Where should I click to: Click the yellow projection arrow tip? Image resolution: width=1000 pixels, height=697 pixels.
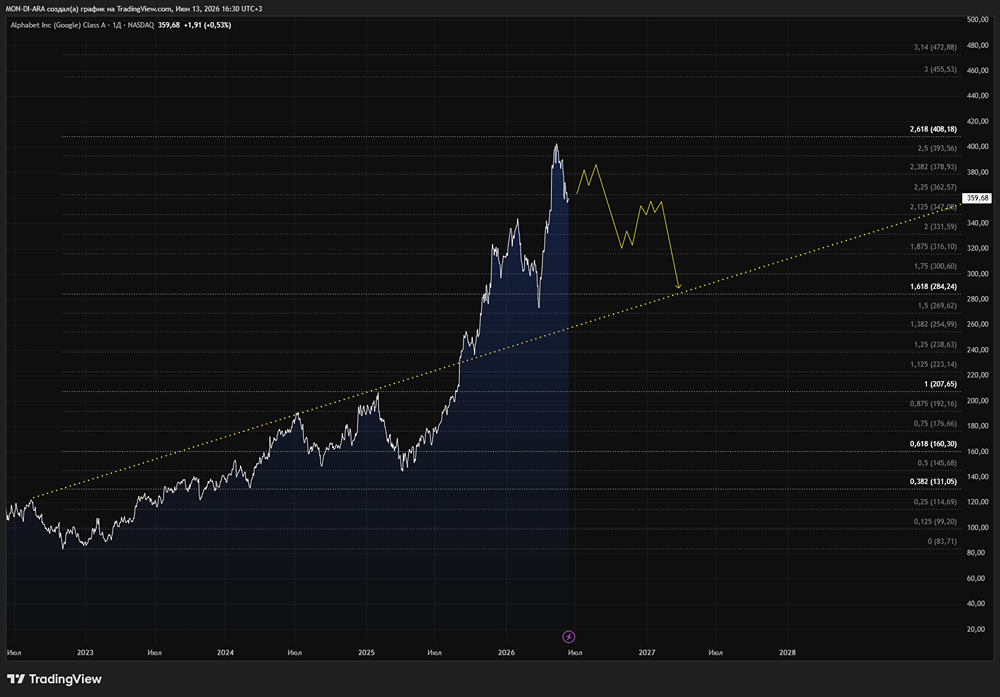point(679,286)
